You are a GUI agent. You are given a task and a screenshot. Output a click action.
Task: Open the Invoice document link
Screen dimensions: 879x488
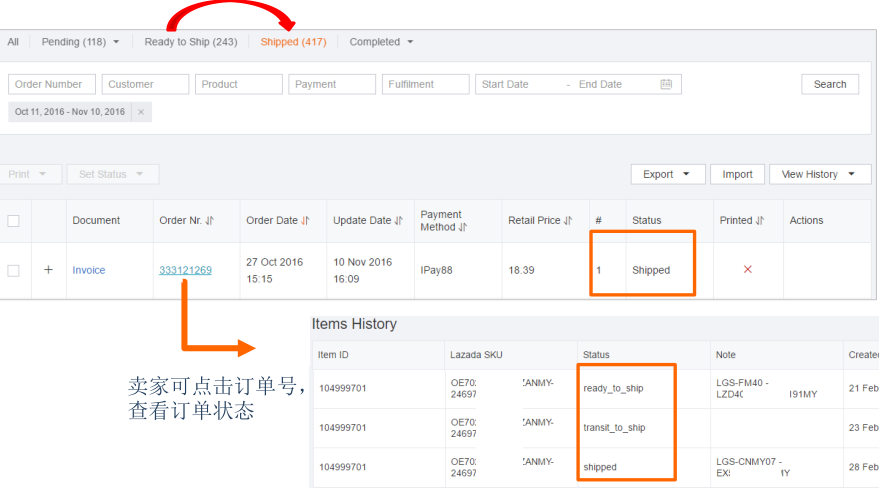[x=89, y=270]
